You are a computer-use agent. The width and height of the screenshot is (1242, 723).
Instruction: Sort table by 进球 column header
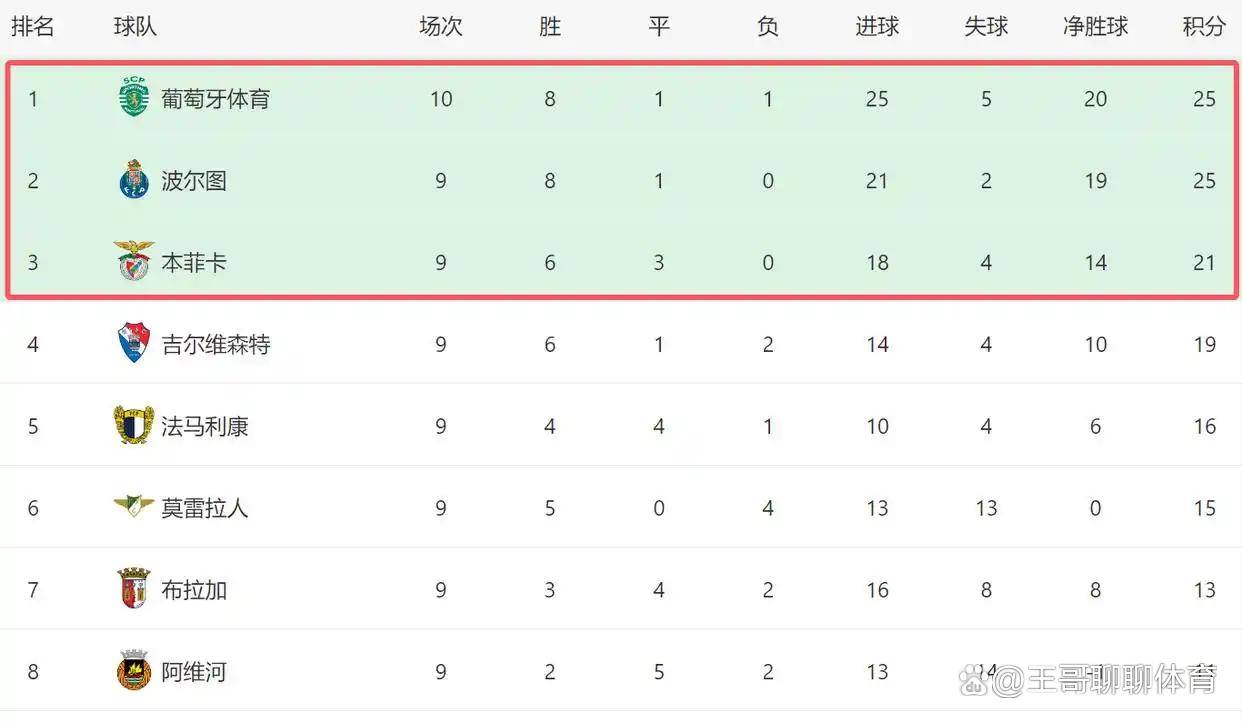point(877,27)
